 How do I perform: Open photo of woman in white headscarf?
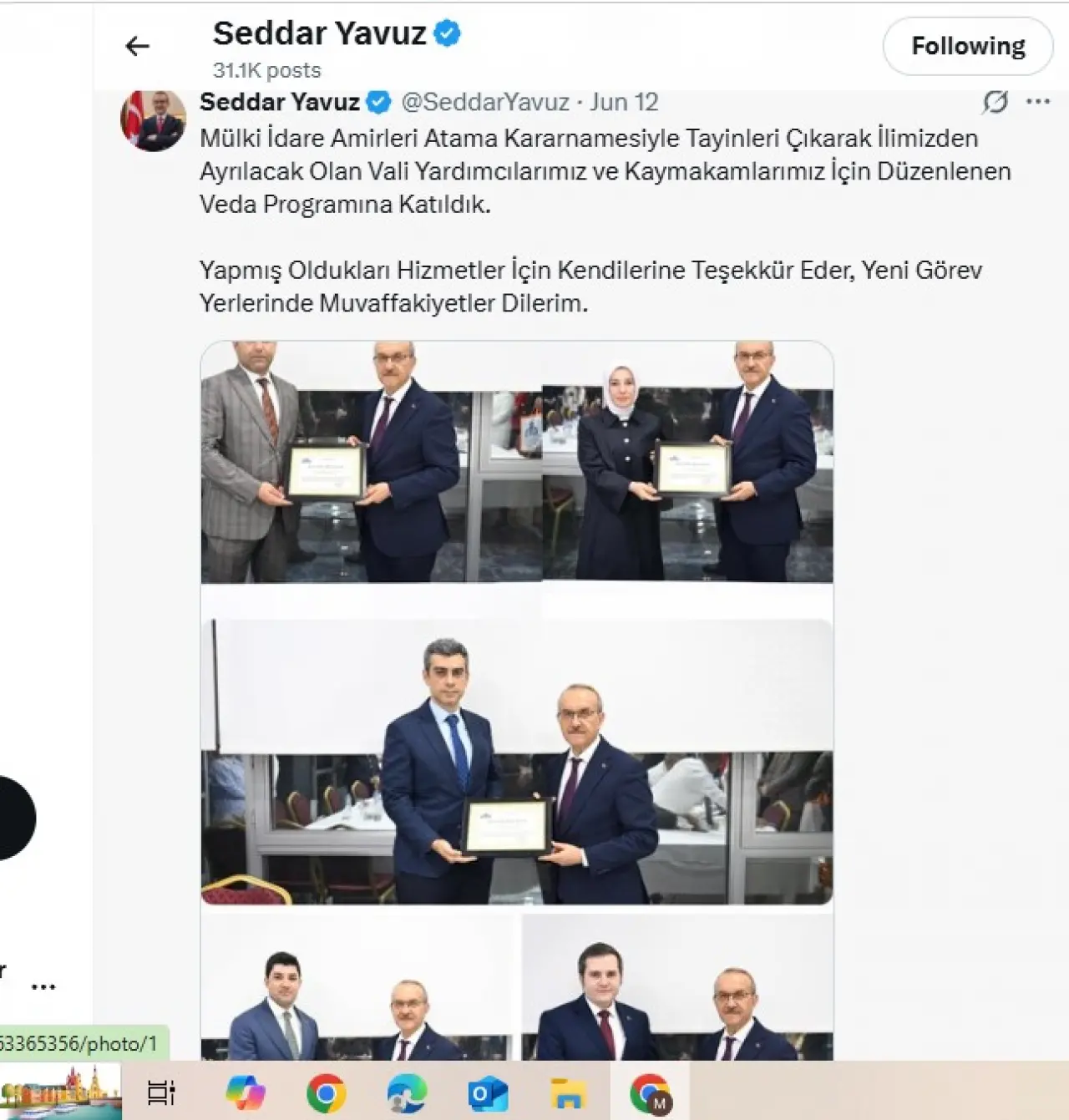pos(688,462)
